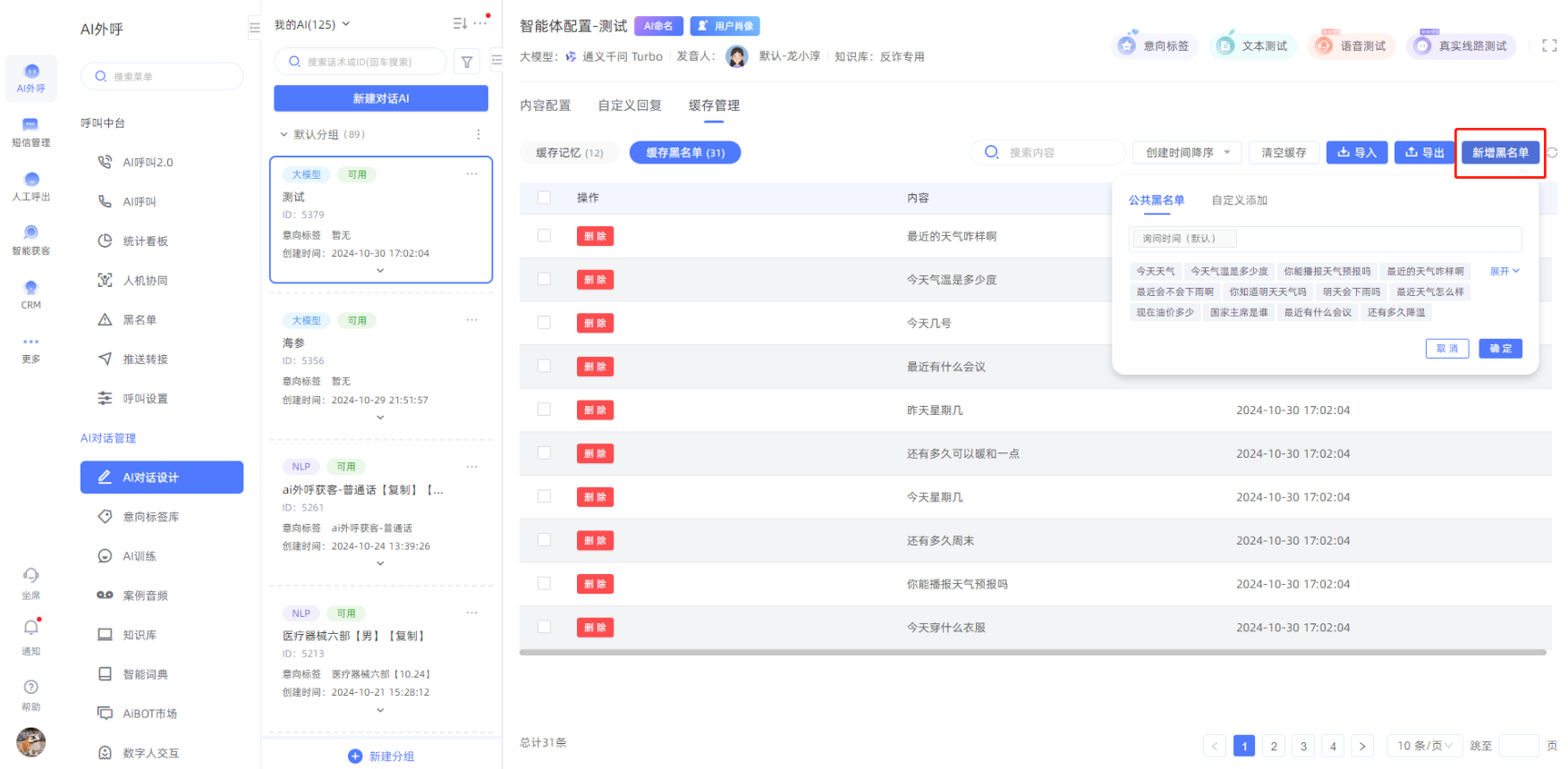This screenshot has height=769, width=1568.
Task: Click the 新建对话AI button
Action: 381,98
